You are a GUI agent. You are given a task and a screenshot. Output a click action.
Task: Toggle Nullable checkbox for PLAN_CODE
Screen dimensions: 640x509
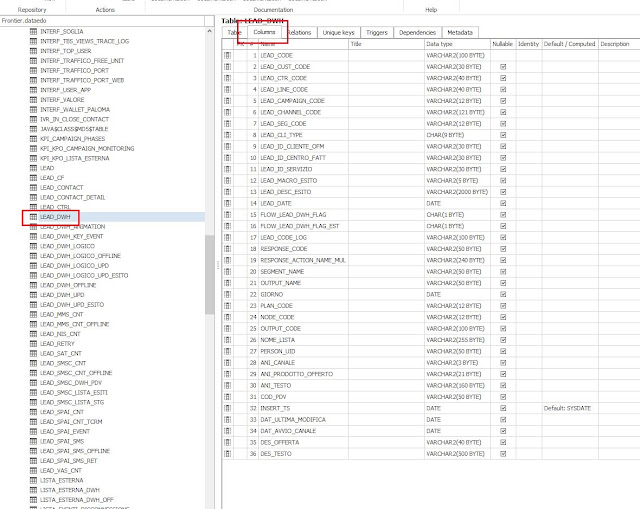[503, 306]
